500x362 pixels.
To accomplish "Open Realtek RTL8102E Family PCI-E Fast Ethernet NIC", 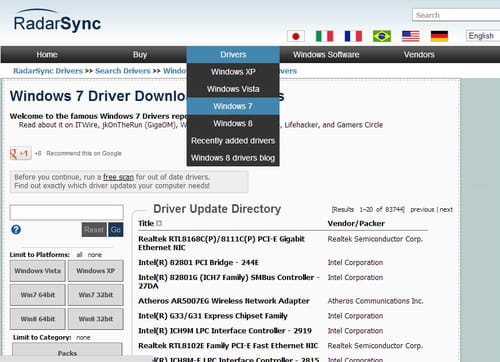I will (228, 346).
